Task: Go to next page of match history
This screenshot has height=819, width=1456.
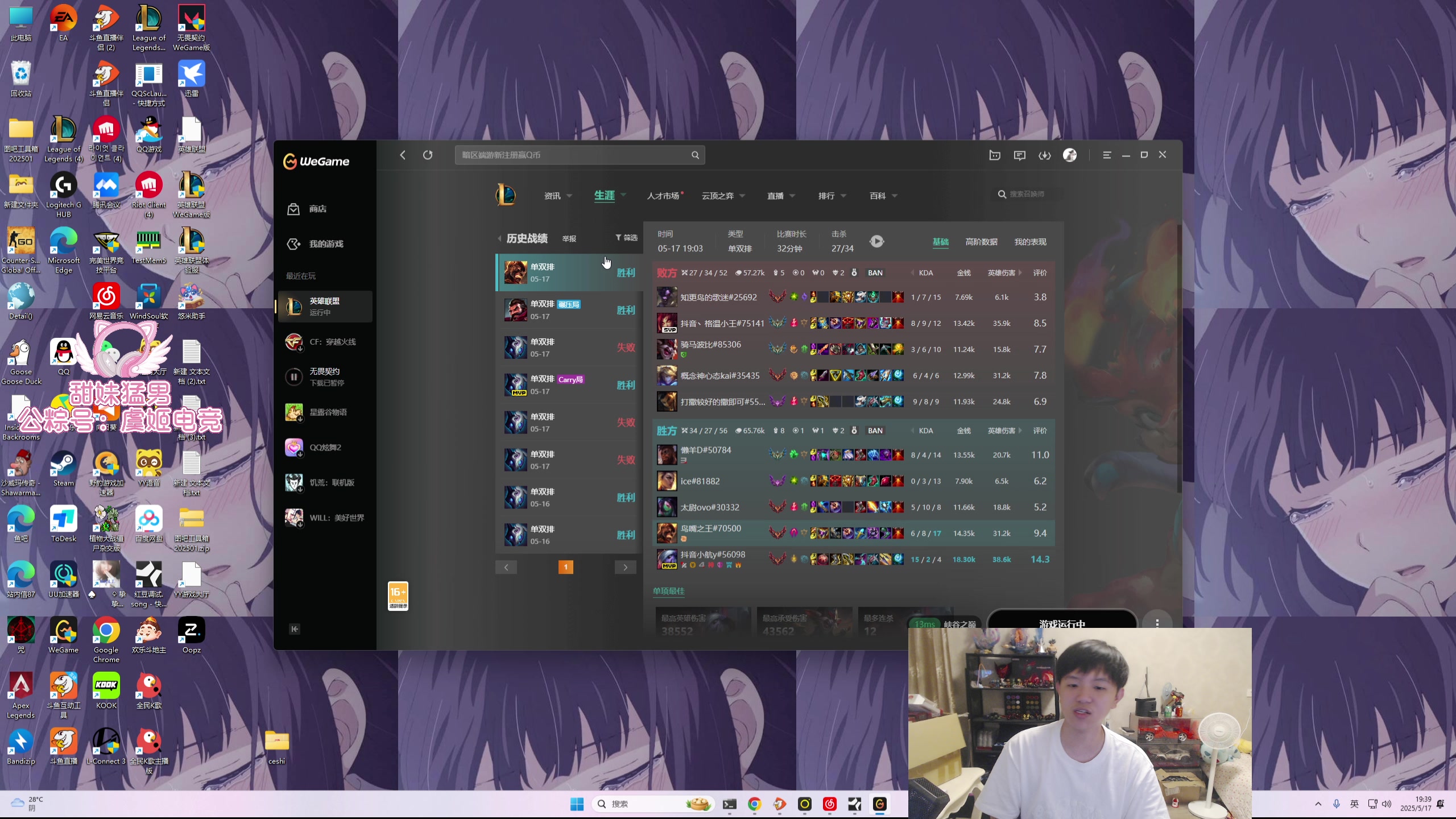Action: click(625, 567)
